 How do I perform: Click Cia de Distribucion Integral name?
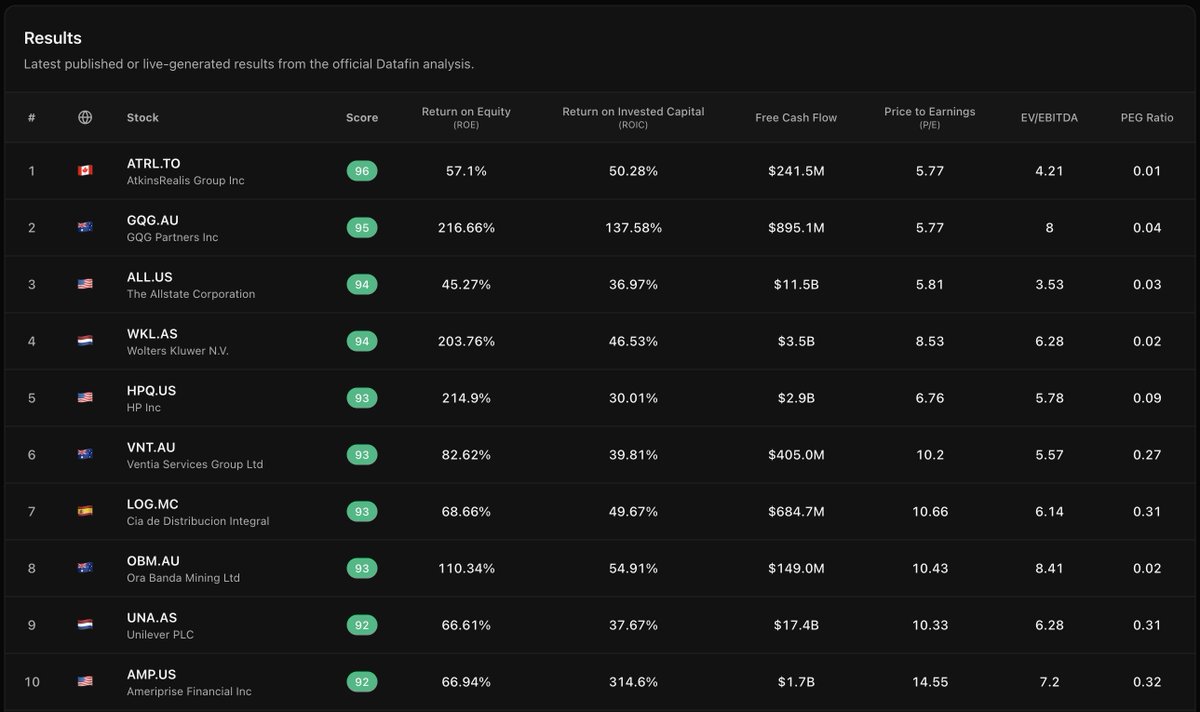point(198,521)
